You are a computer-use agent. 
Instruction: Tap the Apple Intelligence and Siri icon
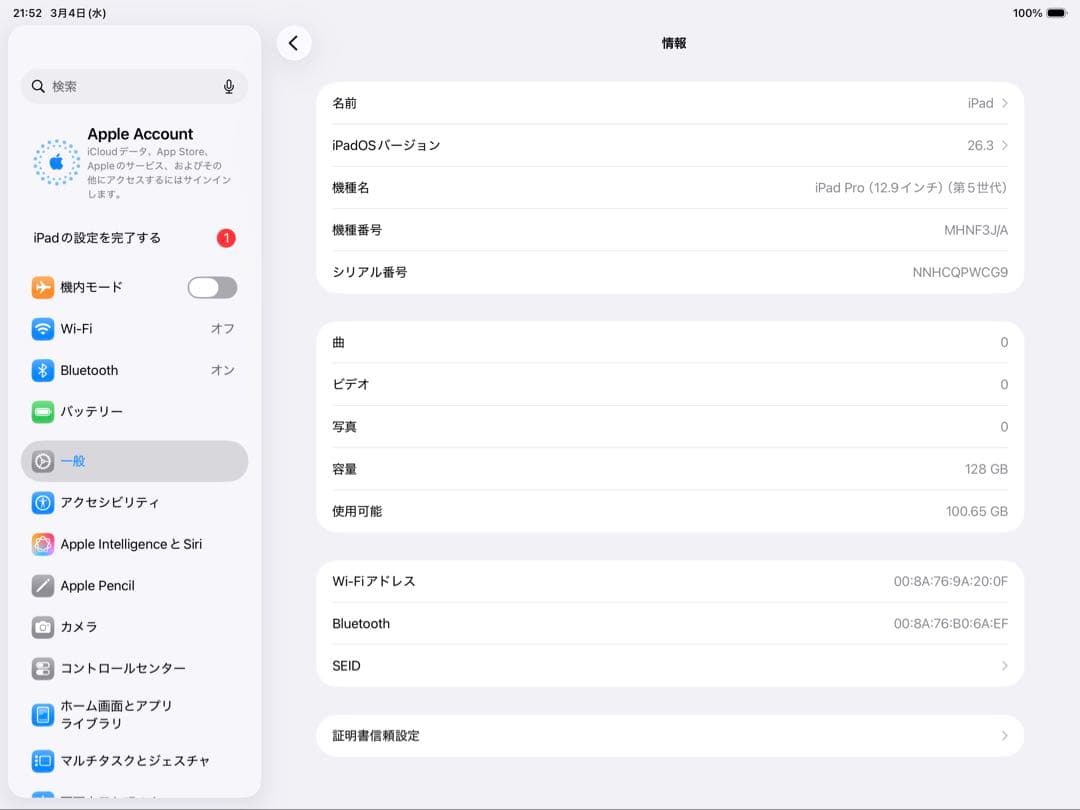pyautogui.click(x=43, y=544)
